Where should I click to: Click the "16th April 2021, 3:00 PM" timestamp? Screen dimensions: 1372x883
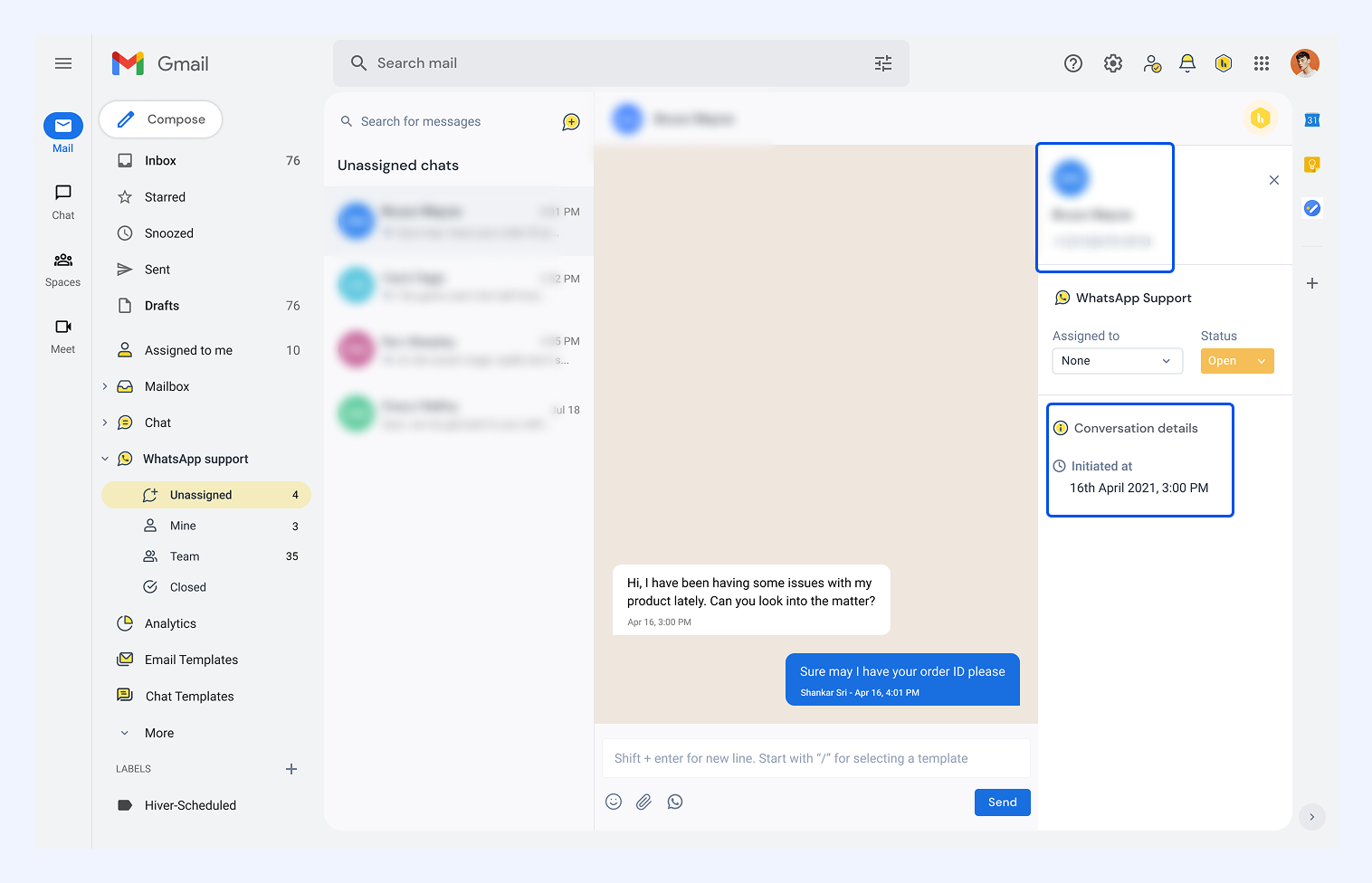[1139, 488]
